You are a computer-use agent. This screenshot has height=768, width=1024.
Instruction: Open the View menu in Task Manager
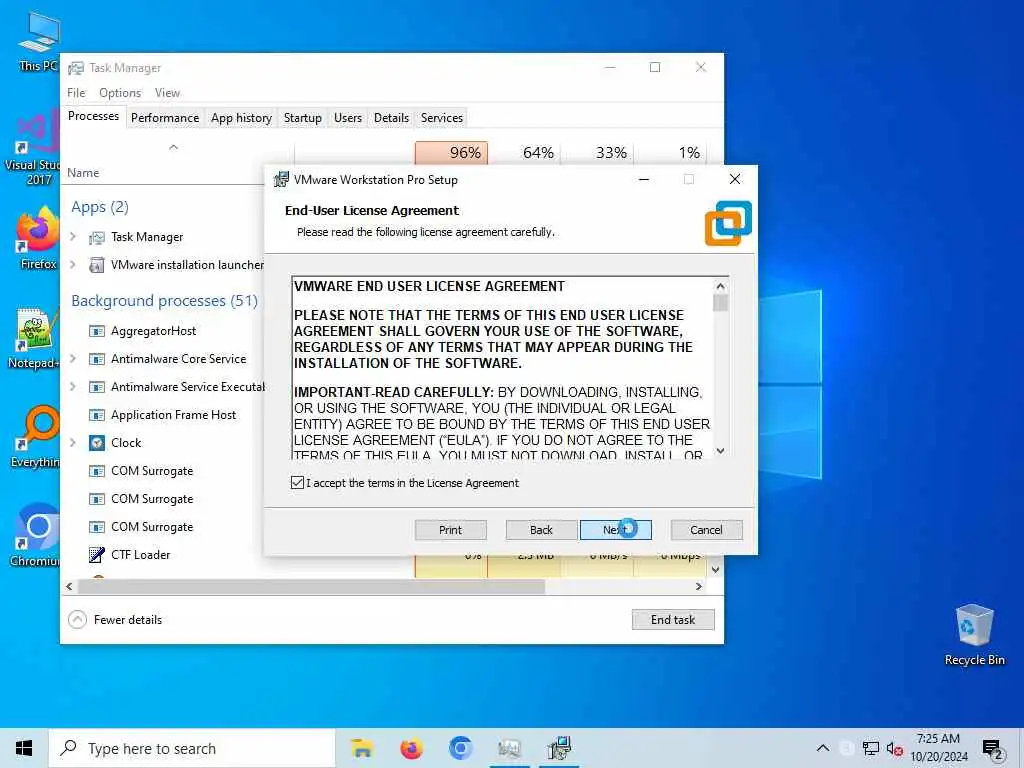[167, 93]
